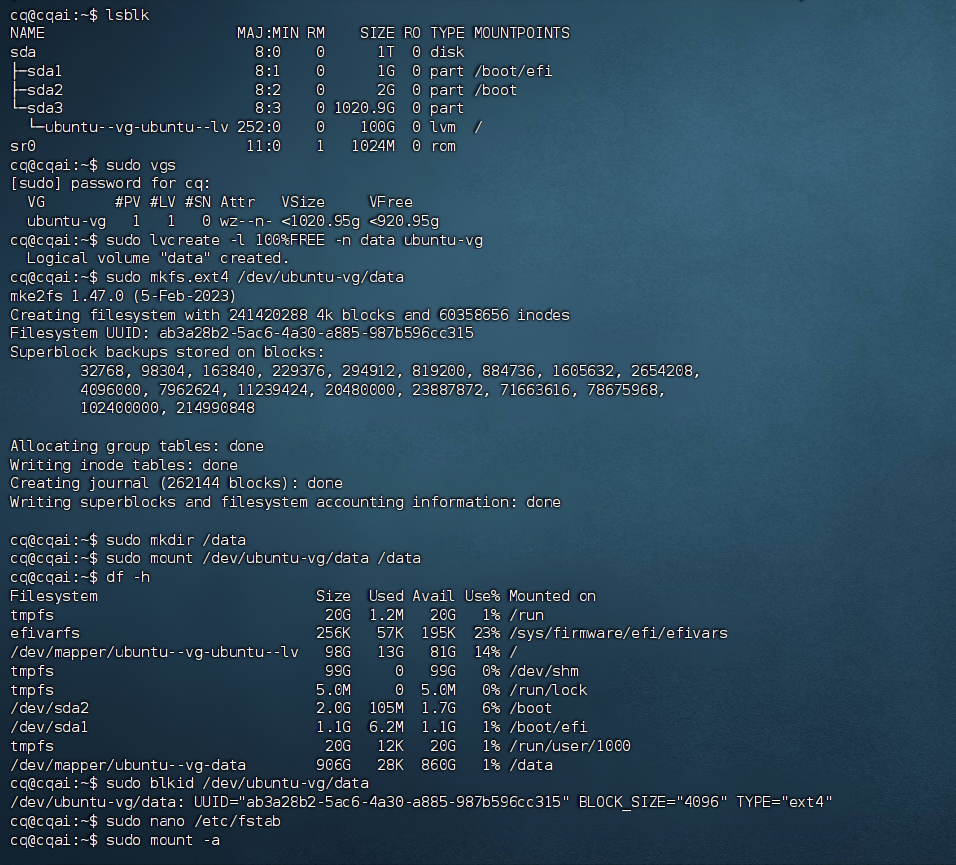This screenshot has height=865, width=956.
Task: Click 'mke2fs 1.47.0 (5-Feb-2023)' line
Action: pyautogui.click(x=123, y=296)
